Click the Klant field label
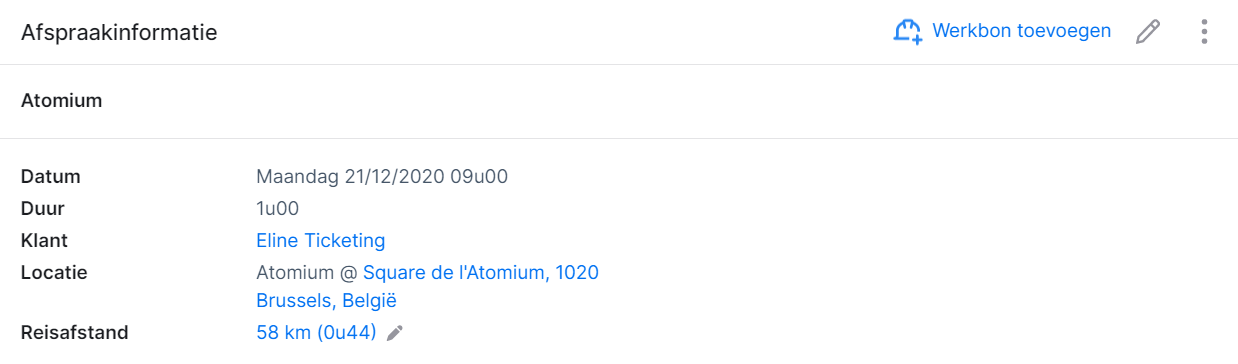Image resolution: width=1238 pixels, height=364 pixels. (x=44, y=241)
